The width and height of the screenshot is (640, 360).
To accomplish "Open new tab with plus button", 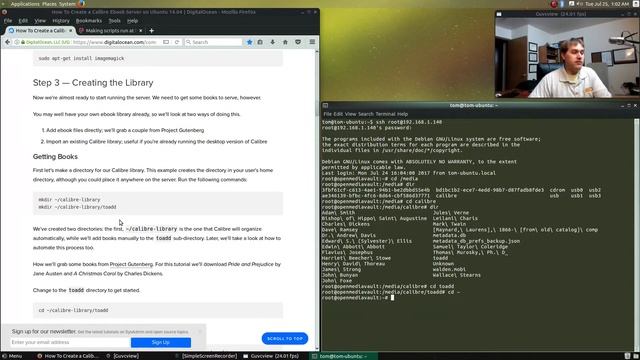I will (x=151, y=31).
